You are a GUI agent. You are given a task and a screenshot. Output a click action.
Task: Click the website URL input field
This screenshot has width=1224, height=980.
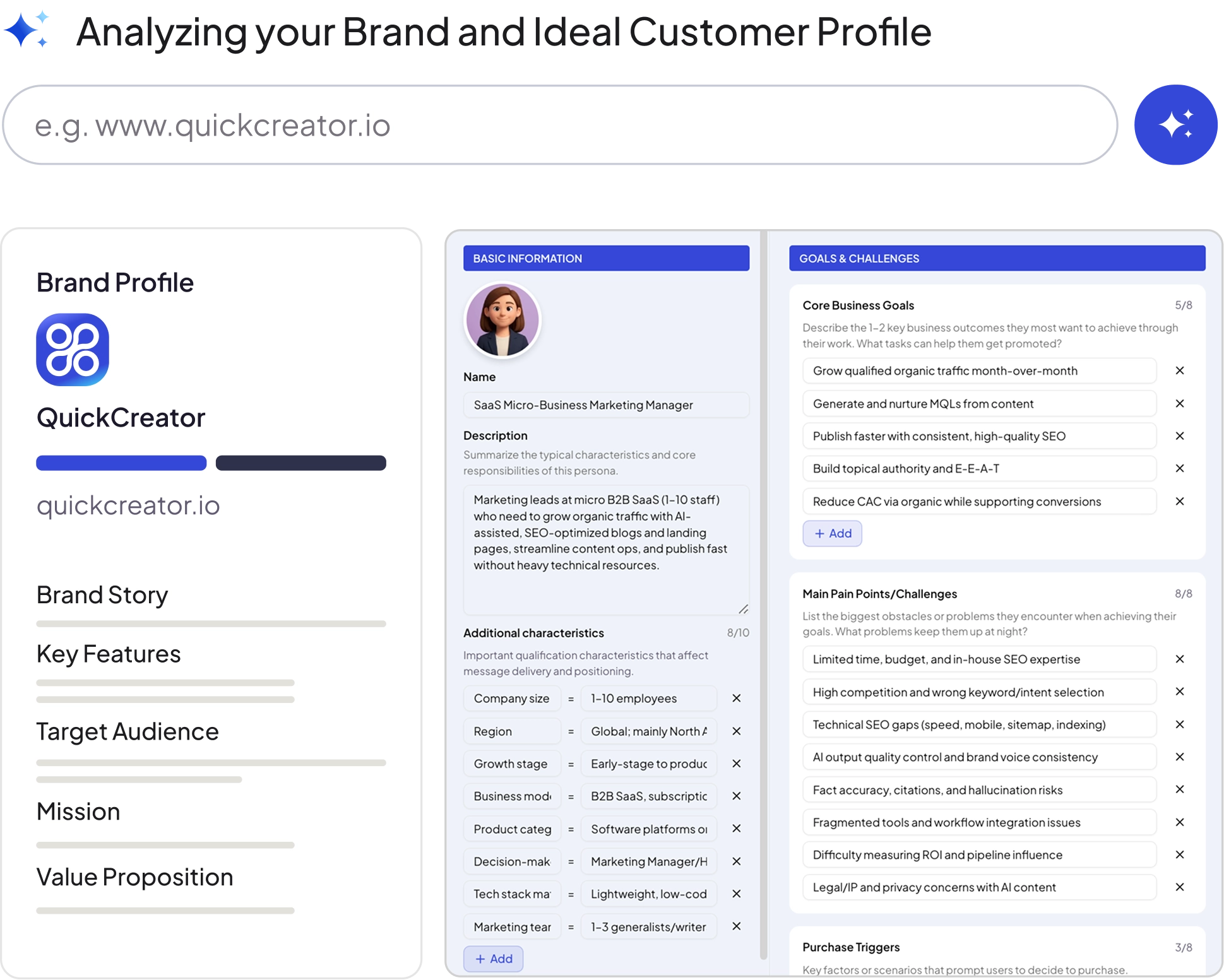point(560,125)
